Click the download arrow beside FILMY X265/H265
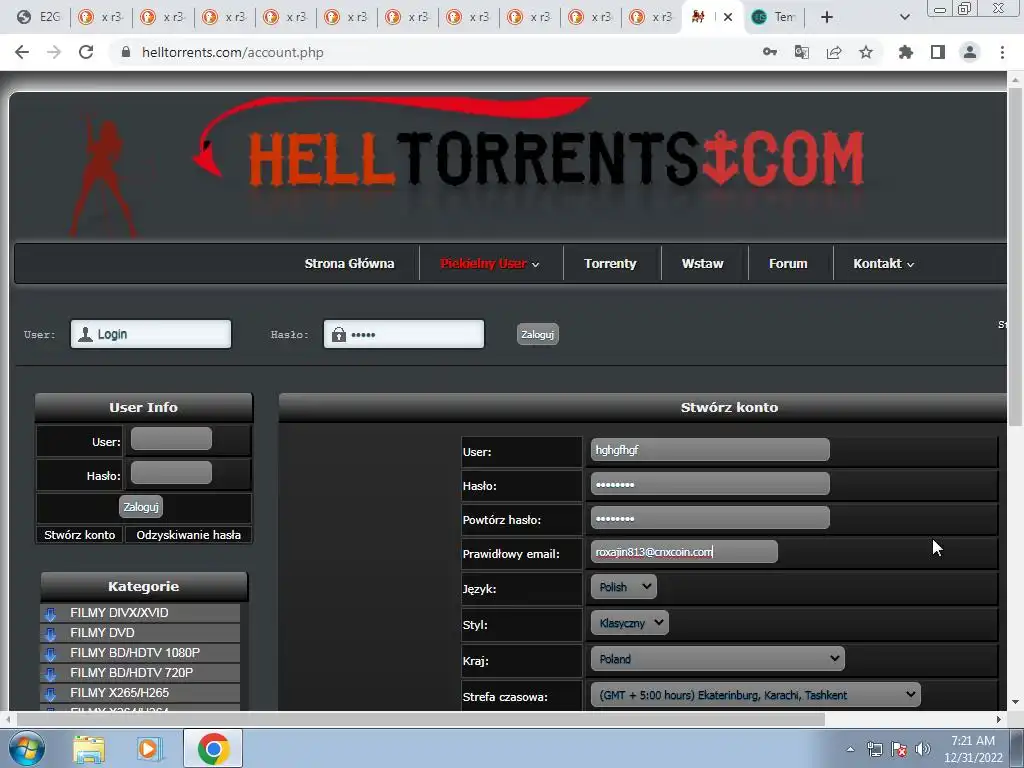1024x768 pixels. pos(50,694)
